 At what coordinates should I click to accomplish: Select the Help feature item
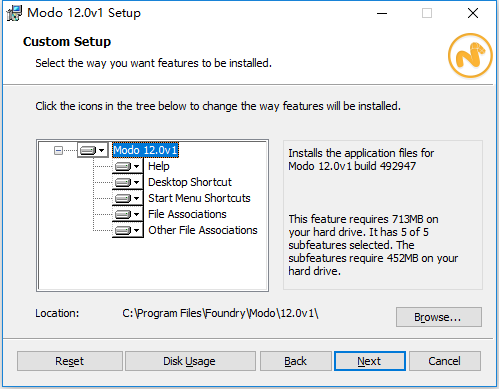click(x=159, y=166)
